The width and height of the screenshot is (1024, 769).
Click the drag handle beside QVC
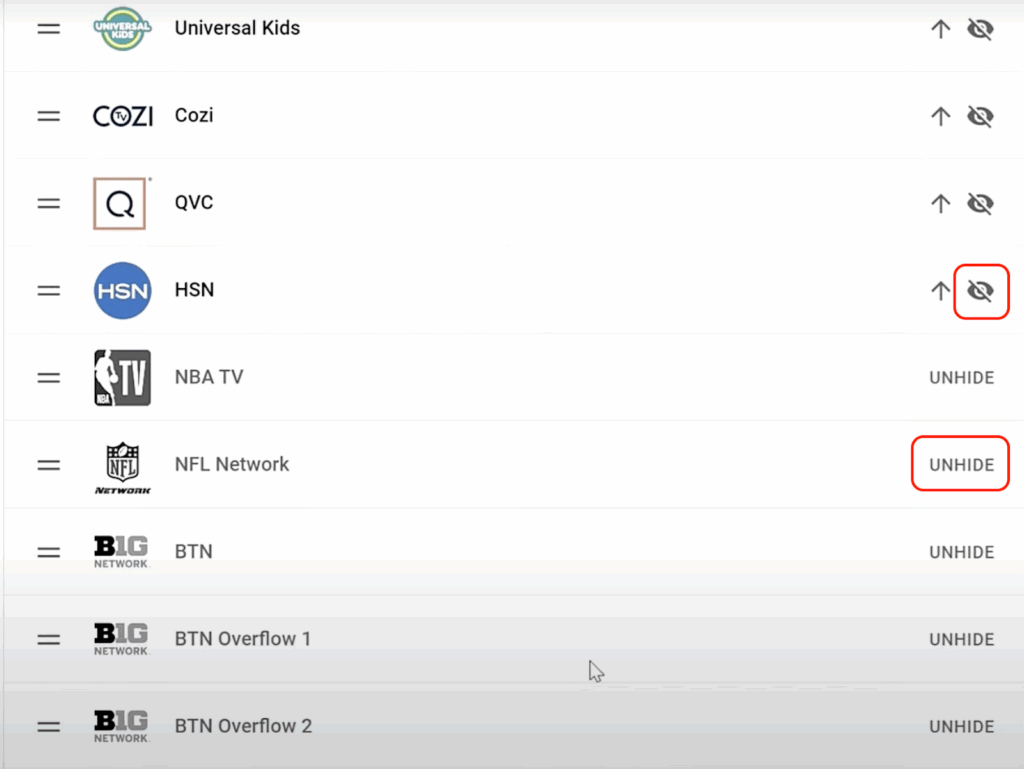click(49, 203)
